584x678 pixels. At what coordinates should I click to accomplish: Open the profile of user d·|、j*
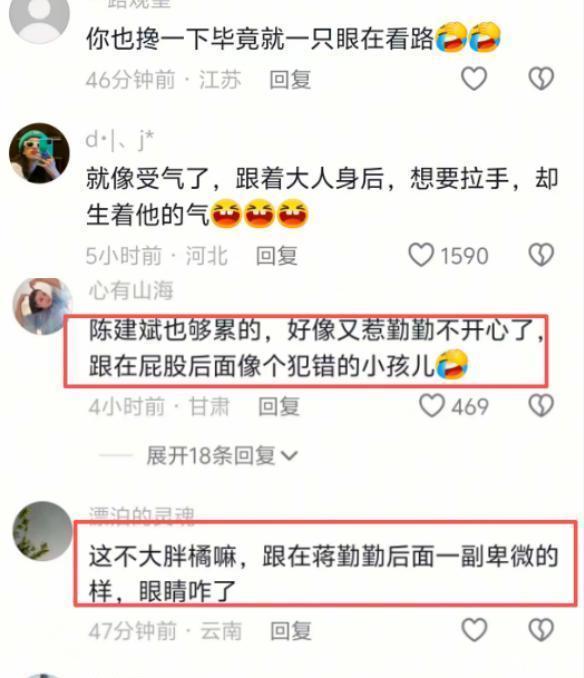(120, 140)
